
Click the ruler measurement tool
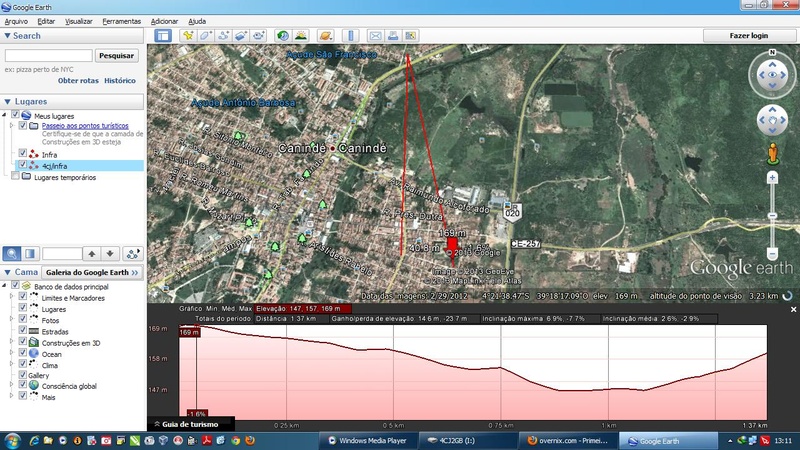(x=350, y=36)
